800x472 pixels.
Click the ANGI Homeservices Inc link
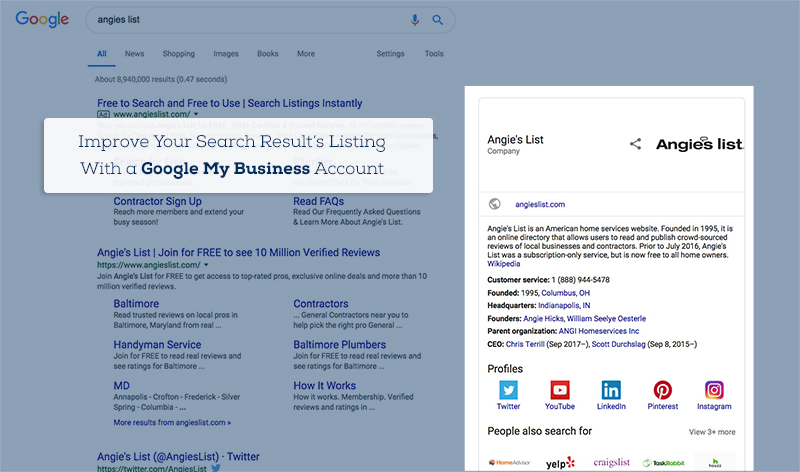598,331
